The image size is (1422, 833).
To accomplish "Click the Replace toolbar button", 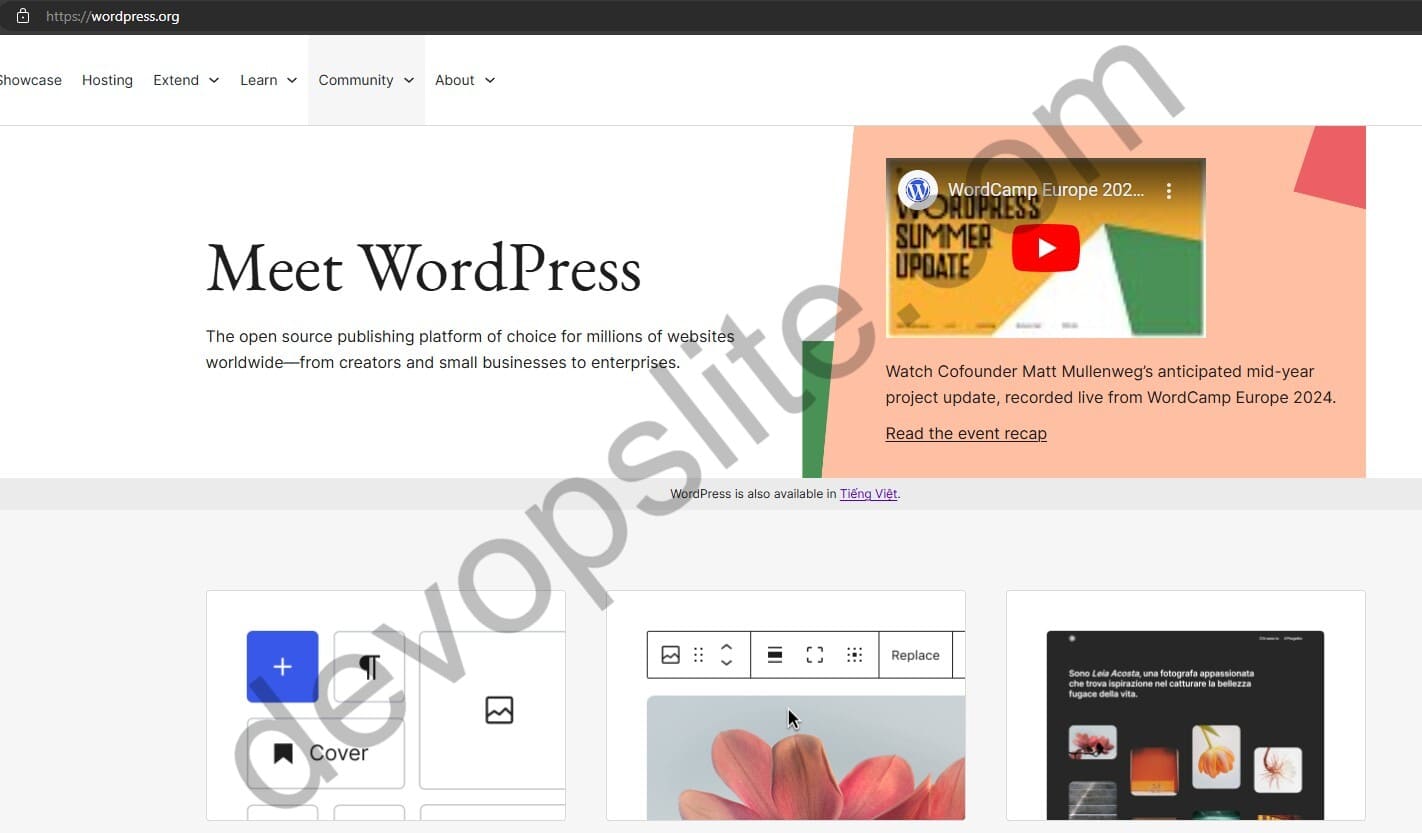I will click(x=915, y=655).
